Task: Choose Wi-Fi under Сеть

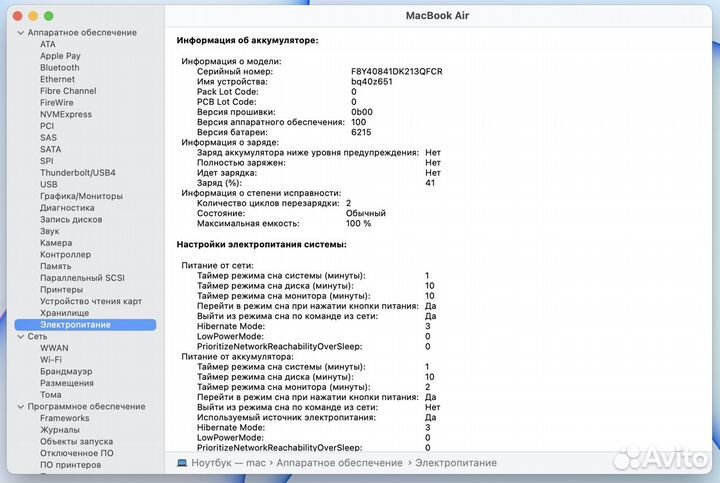Action: click(51, 359)
